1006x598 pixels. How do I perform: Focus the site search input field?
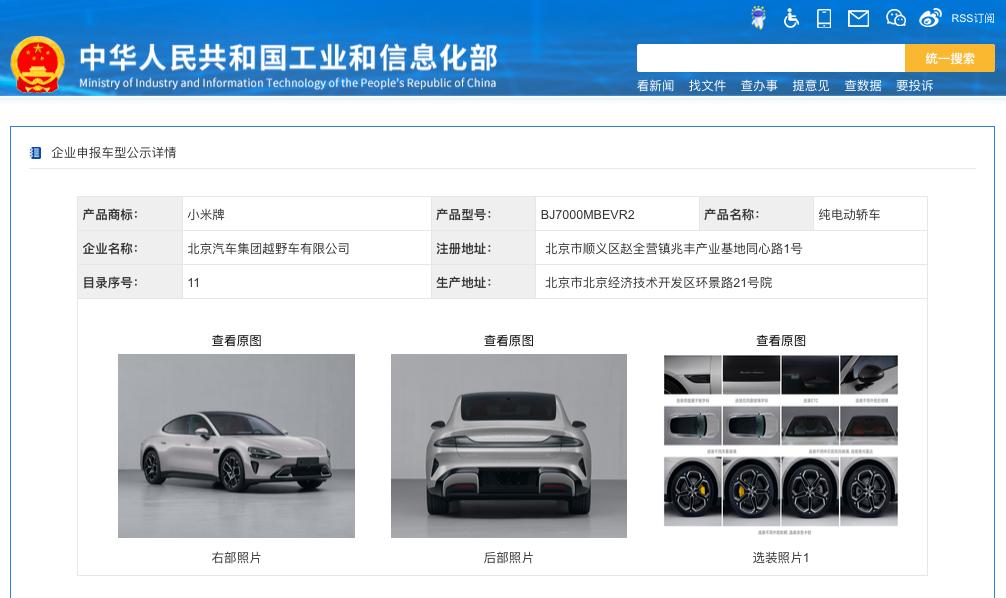click(x=771, y=58)
